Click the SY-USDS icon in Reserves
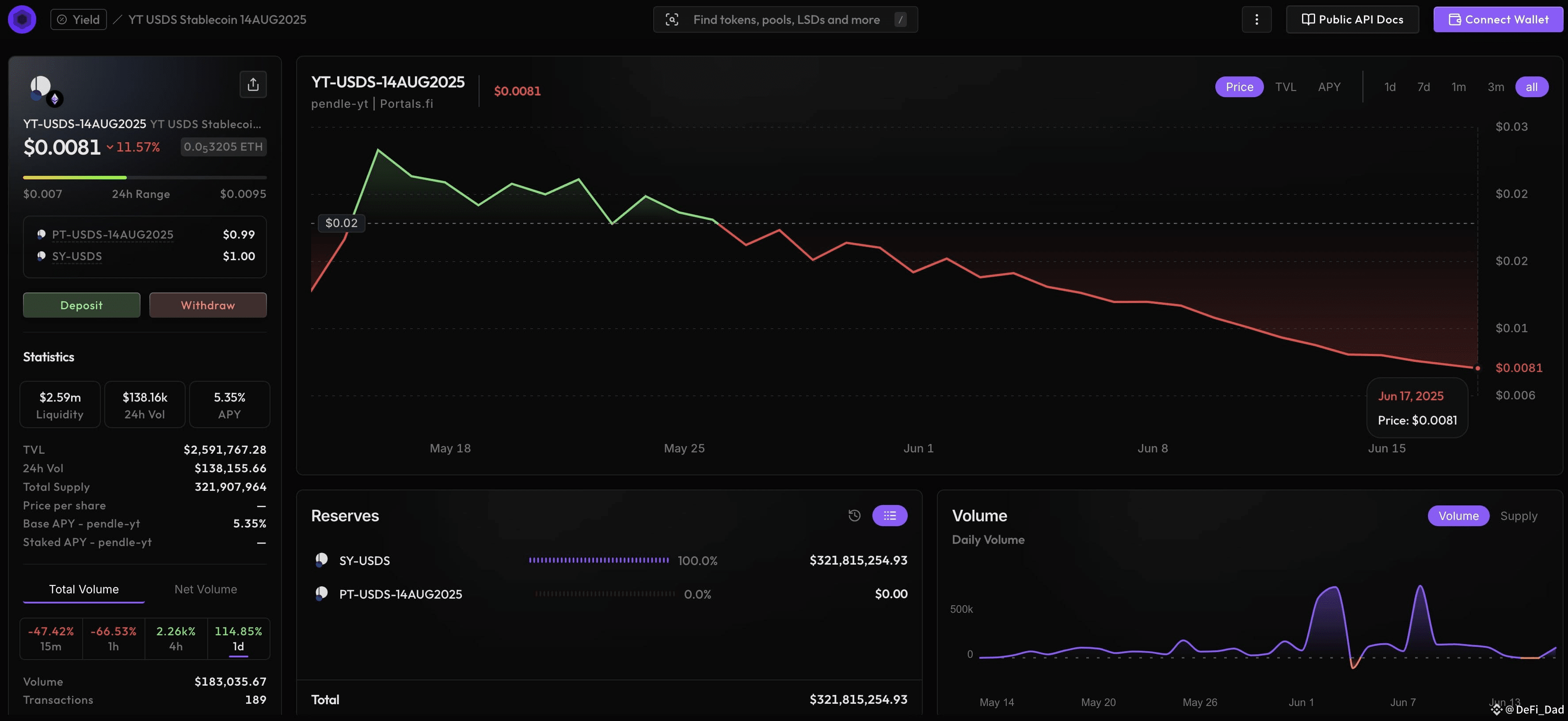1568x721 pixels. click(x=321, y=560)
